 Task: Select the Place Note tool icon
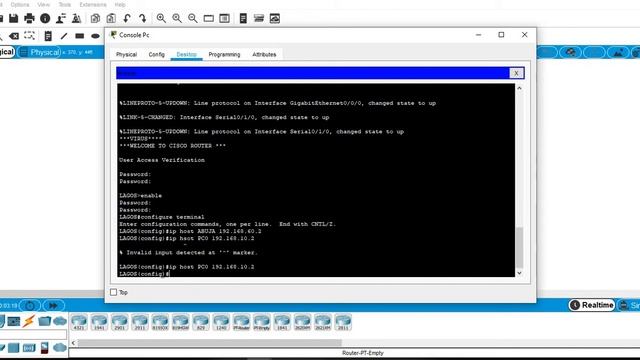tap(48, 36)
